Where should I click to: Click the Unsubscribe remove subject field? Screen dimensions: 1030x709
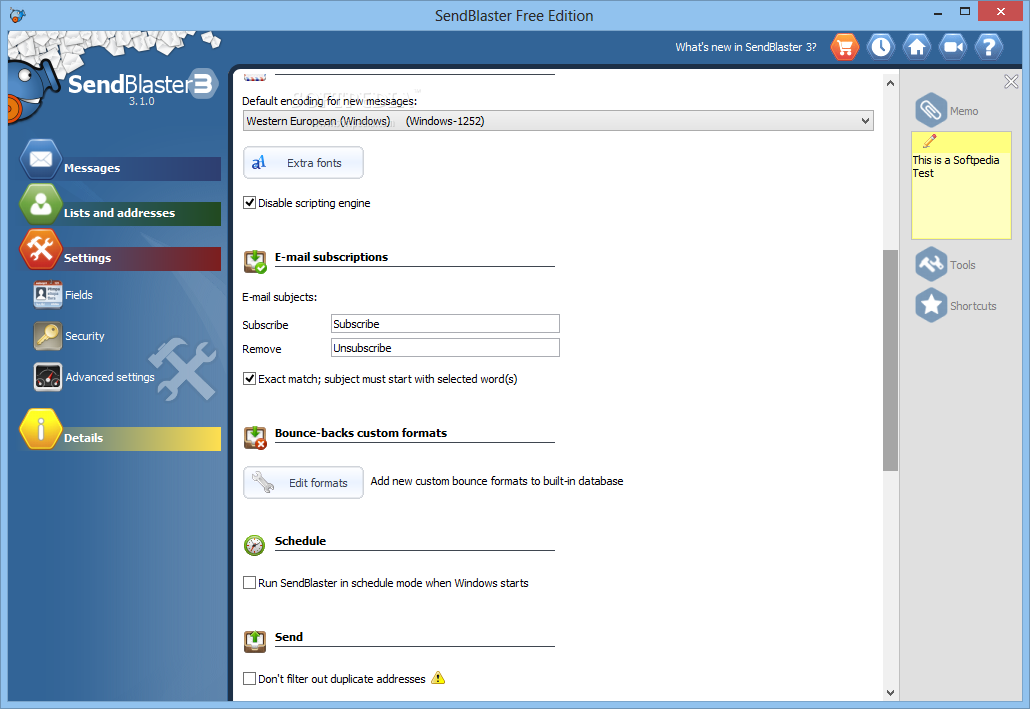tap(445, 348)
